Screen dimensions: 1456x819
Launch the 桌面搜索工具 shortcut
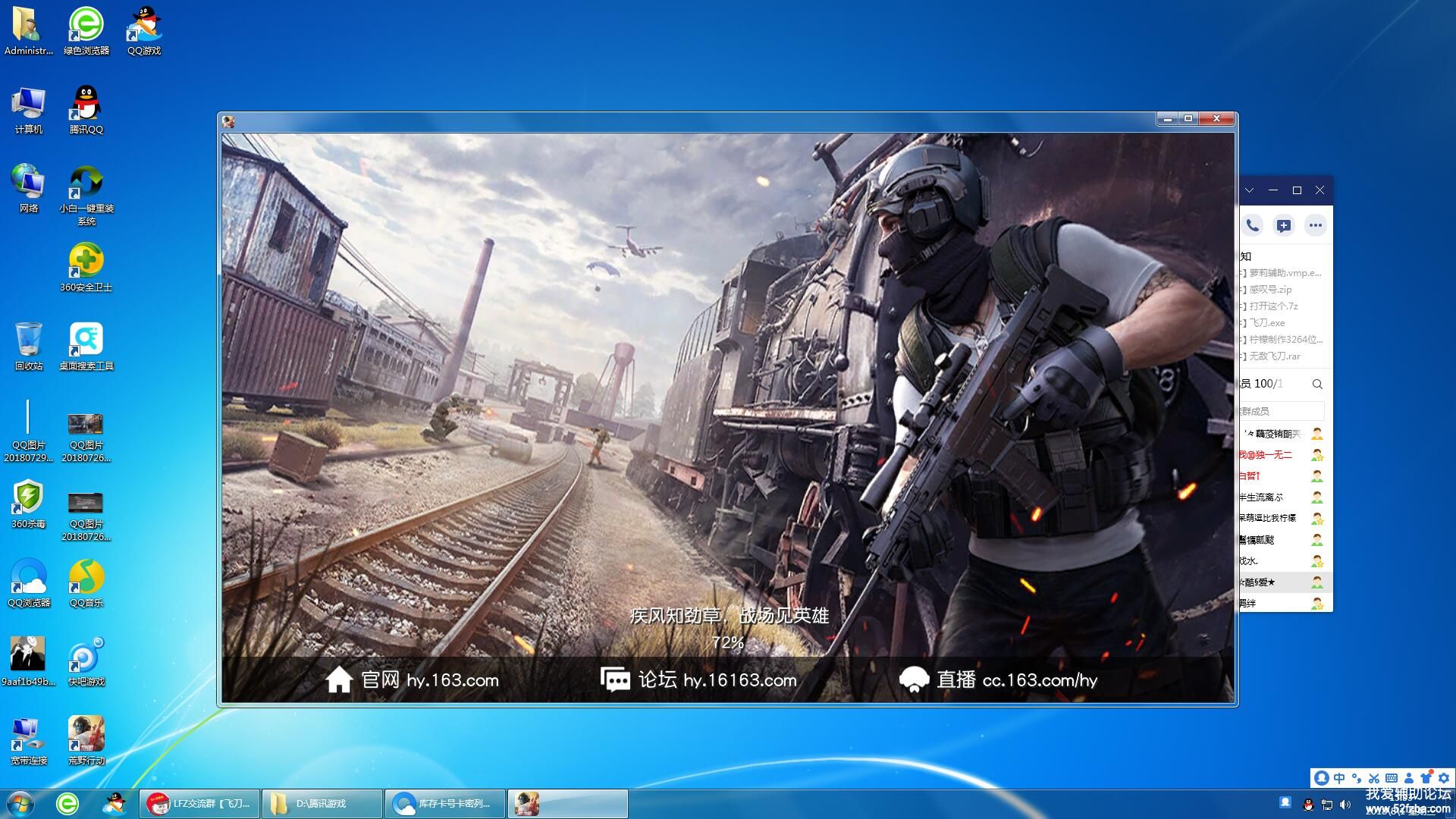point(86,346)
